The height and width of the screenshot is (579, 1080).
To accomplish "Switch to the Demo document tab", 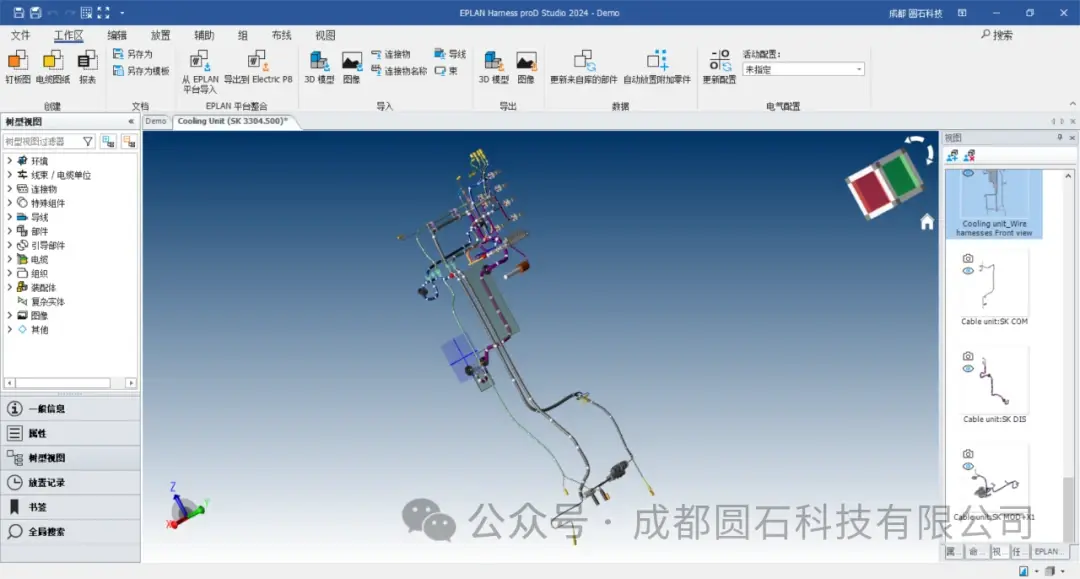I will tap(156, 121).
